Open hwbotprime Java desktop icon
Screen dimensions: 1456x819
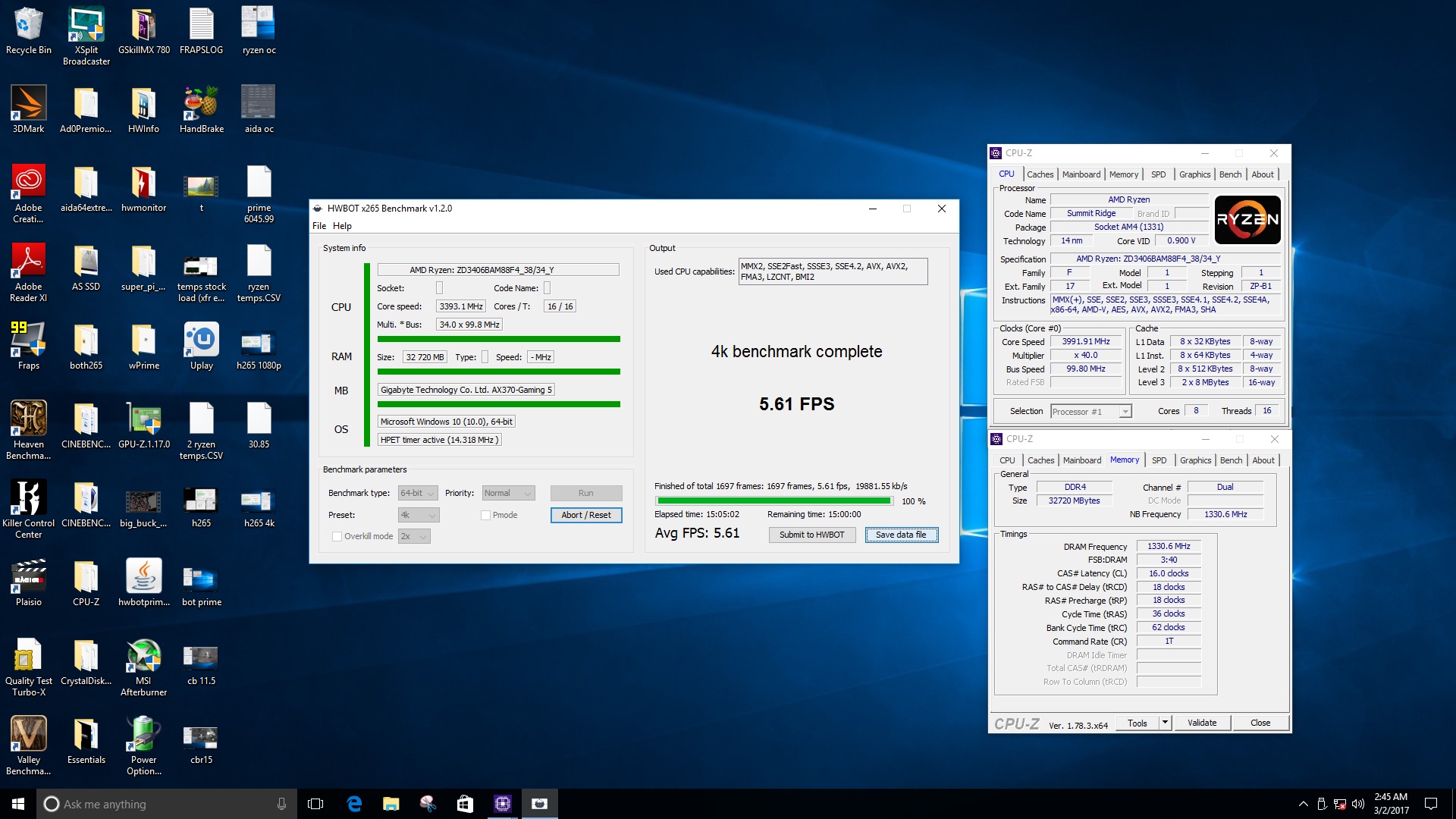pyautogui.click(x=144, y=582)
